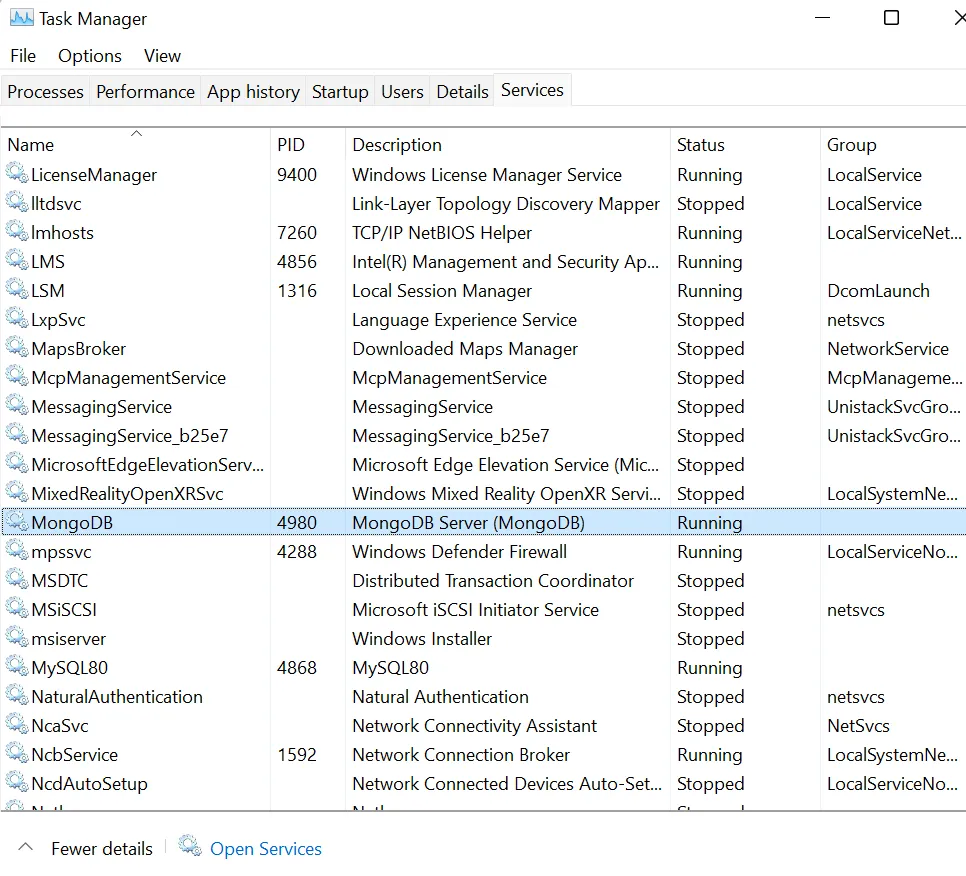Minimize the Task Manager window

pyautogui.click(x=822, y=18)
